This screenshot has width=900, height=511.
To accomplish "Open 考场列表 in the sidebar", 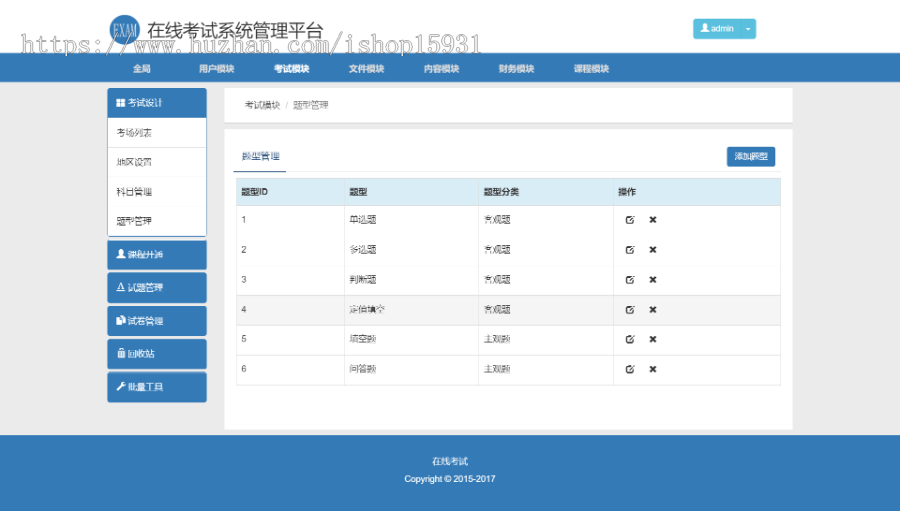I will pos(157,133).
